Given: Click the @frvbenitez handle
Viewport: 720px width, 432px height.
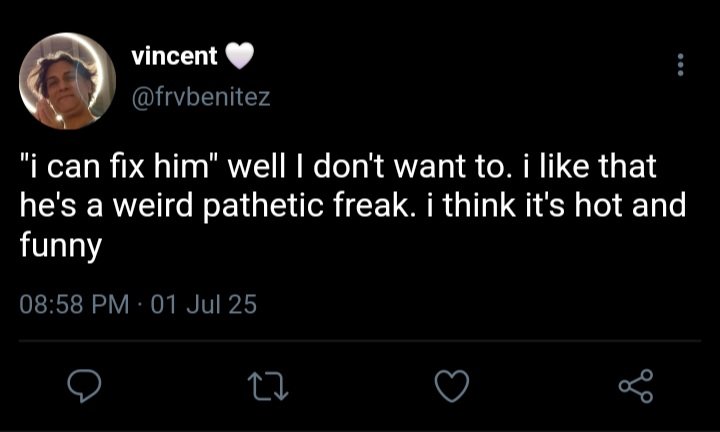Looking at the screenshot, I should 200,97.
